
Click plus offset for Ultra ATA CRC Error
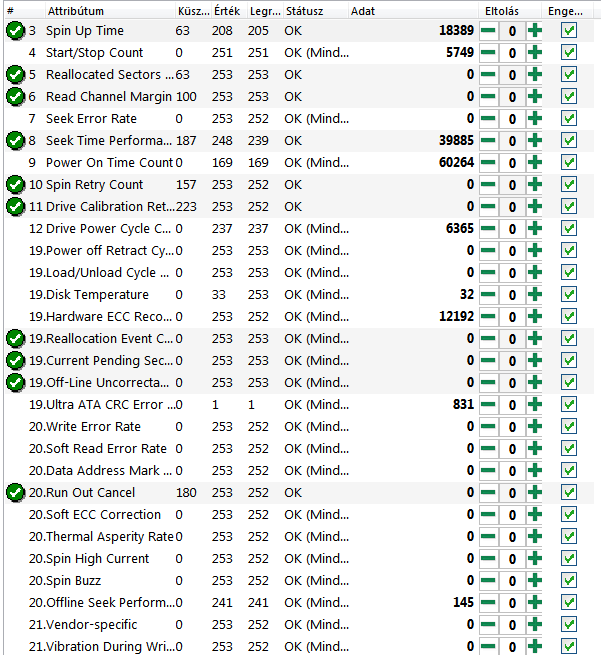[535, 405]
